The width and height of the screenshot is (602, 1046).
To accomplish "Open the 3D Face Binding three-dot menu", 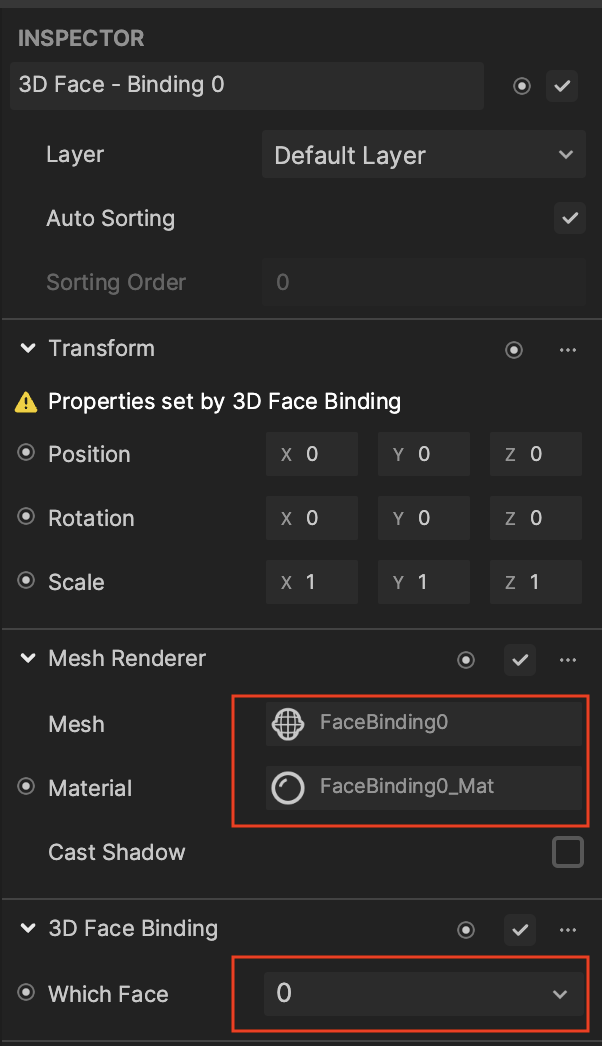I will (568, 930).
